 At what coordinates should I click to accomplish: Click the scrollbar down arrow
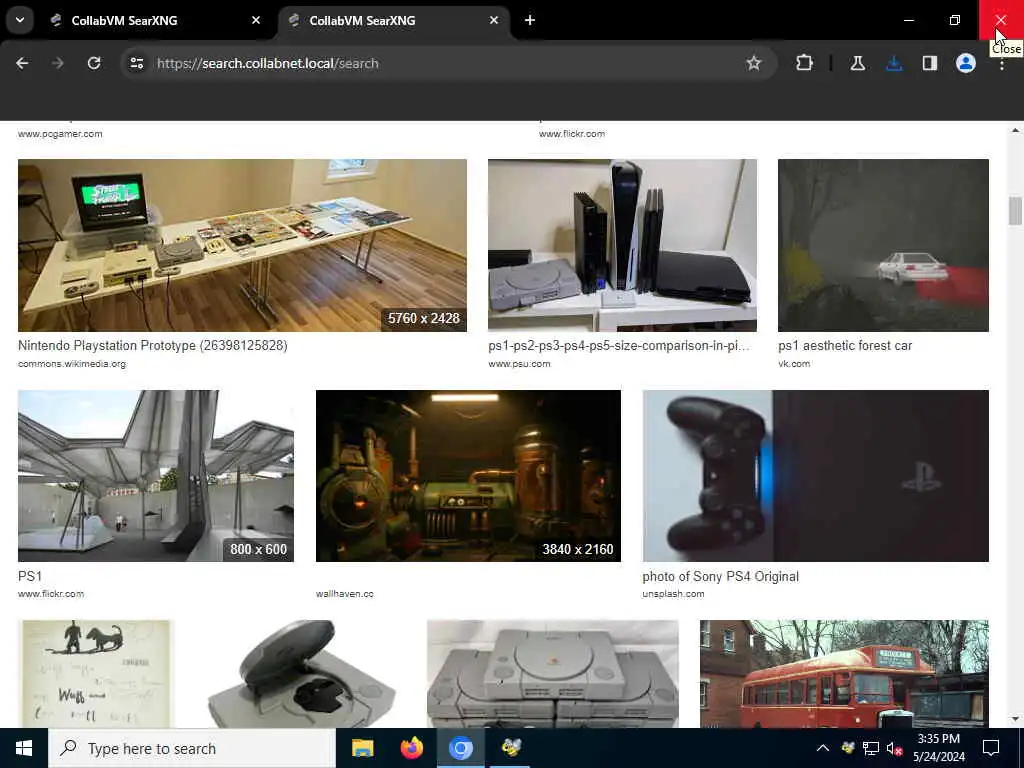coord(1015,719)
